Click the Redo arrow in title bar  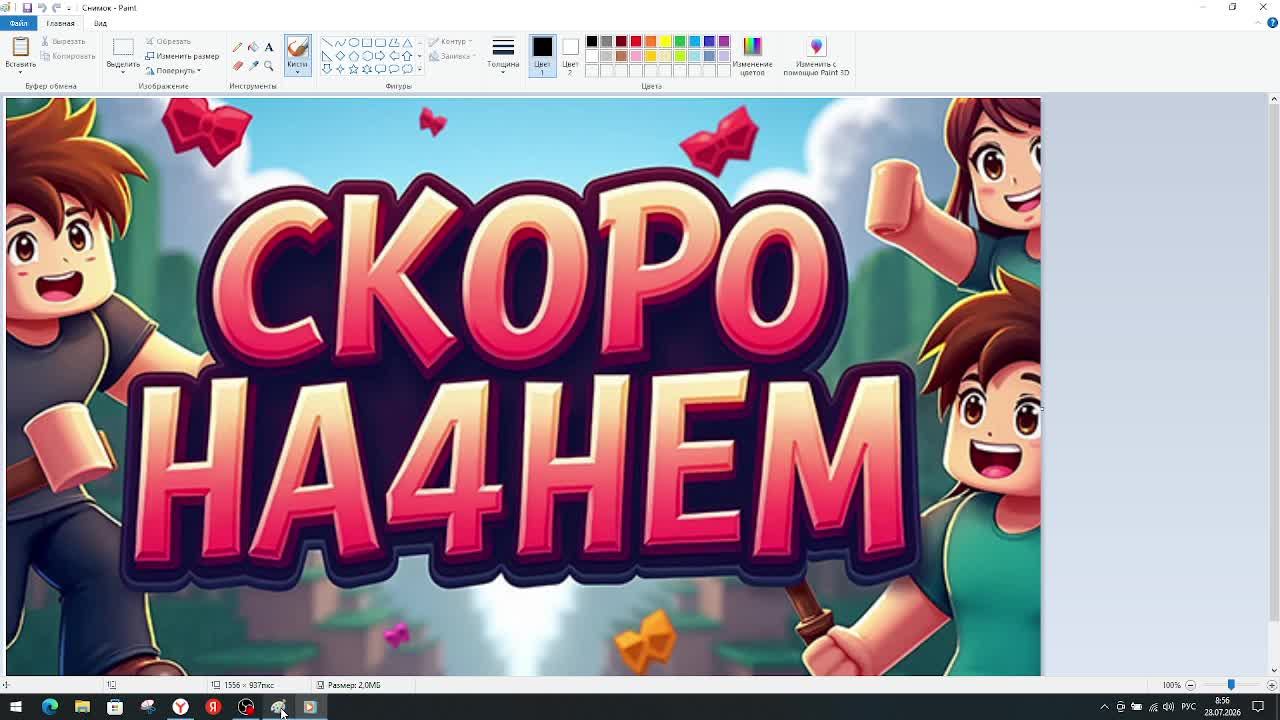click(x=56, y=7)
